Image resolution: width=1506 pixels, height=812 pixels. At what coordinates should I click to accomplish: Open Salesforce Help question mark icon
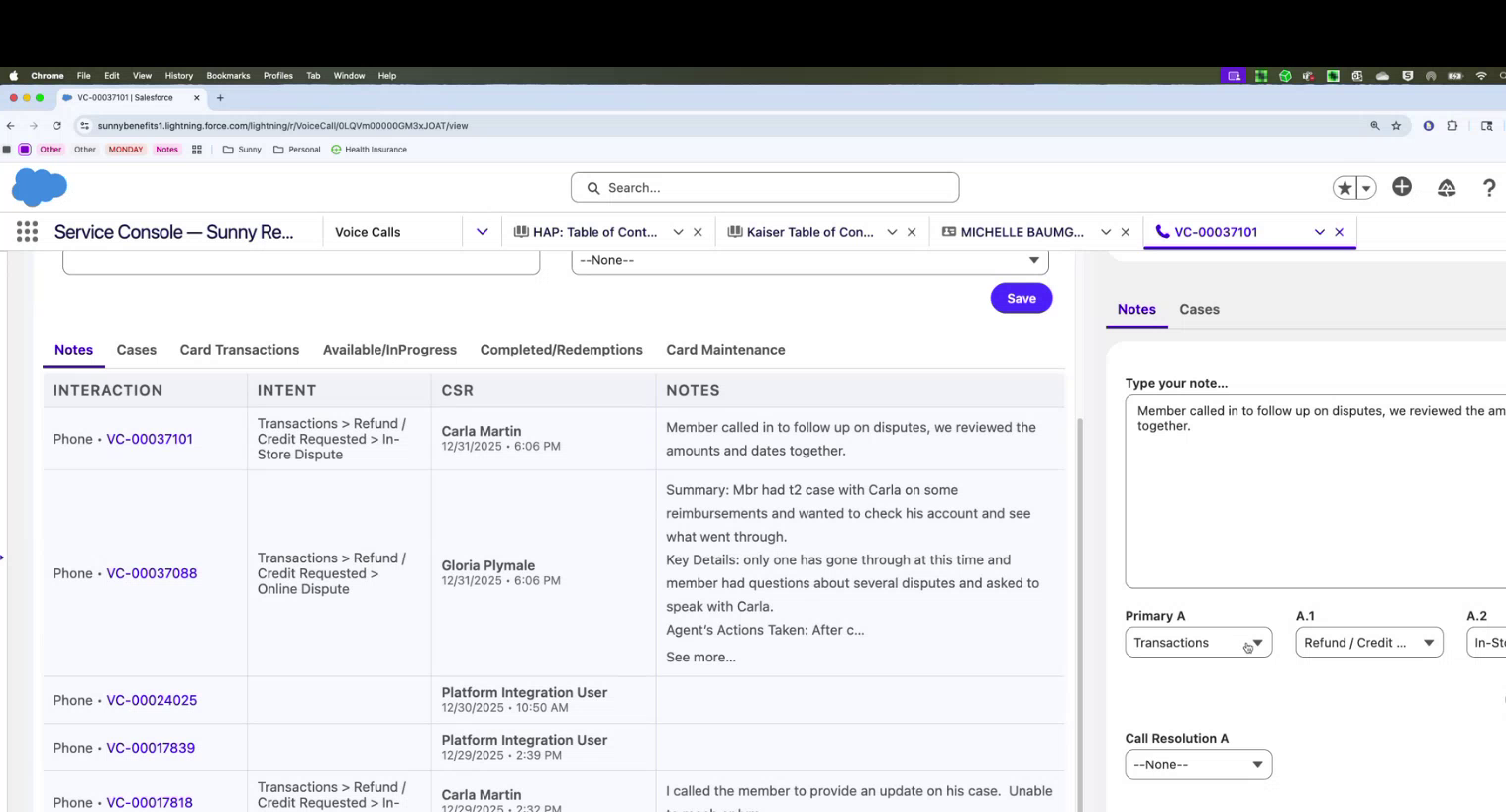[x=1488, y=188]
